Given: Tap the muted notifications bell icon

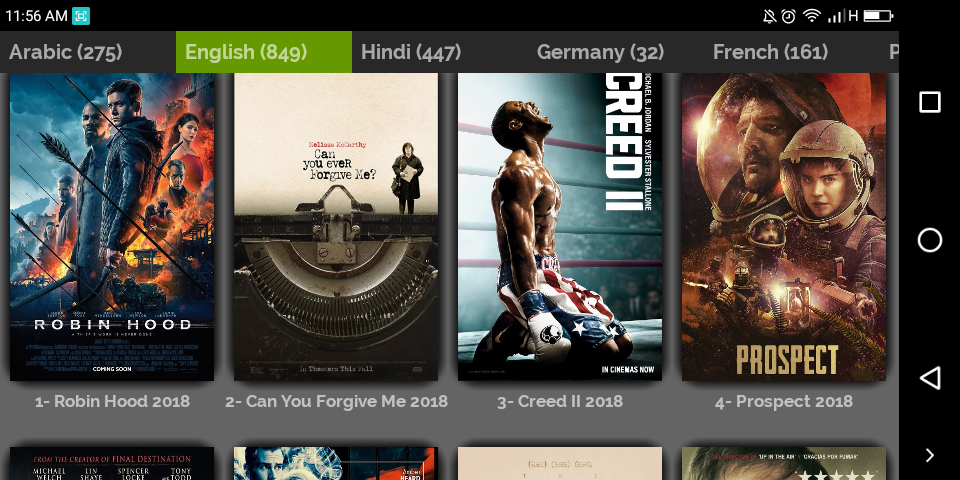Looking at the screenshot, I should tap(769, 16).
